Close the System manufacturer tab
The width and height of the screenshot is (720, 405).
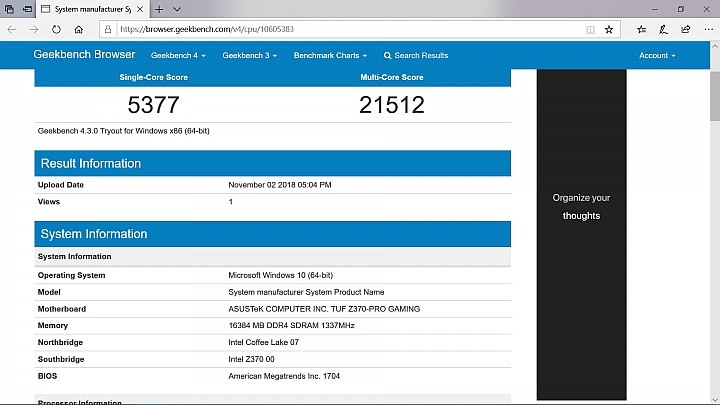(140, 9)
